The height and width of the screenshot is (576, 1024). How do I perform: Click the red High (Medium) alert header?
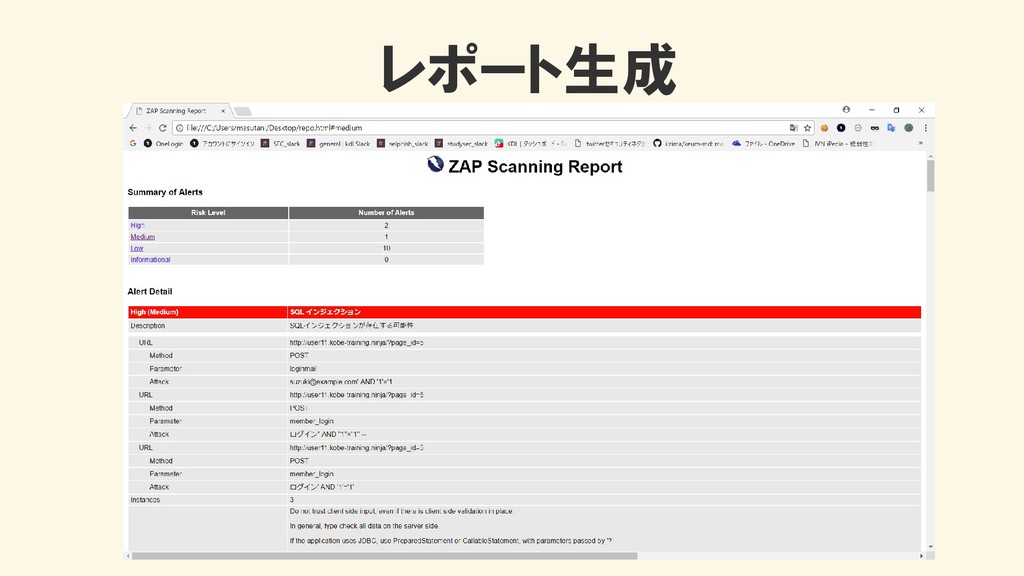coord(208,312)
